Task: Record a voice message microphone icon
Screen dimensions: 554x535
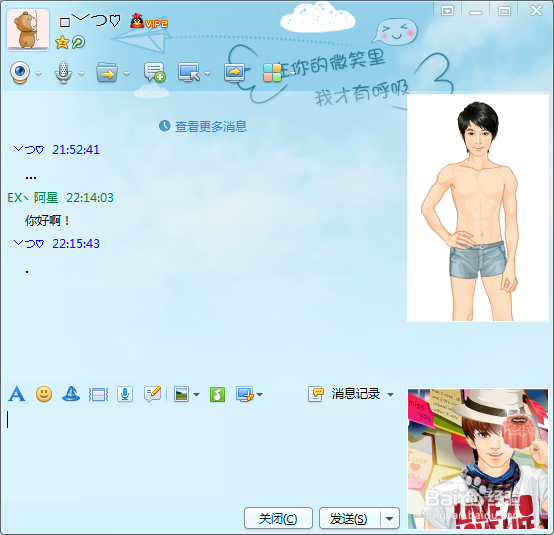Action: [125, 394]
